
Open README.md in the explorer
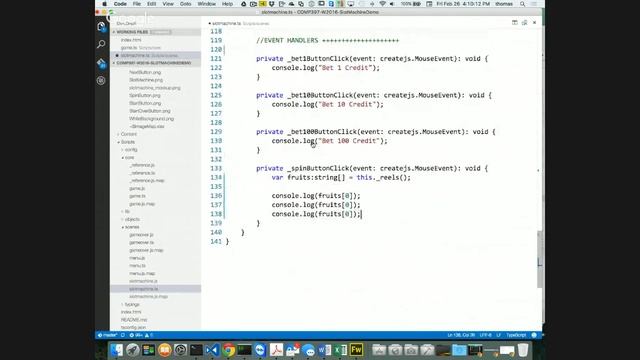point(134,320)
